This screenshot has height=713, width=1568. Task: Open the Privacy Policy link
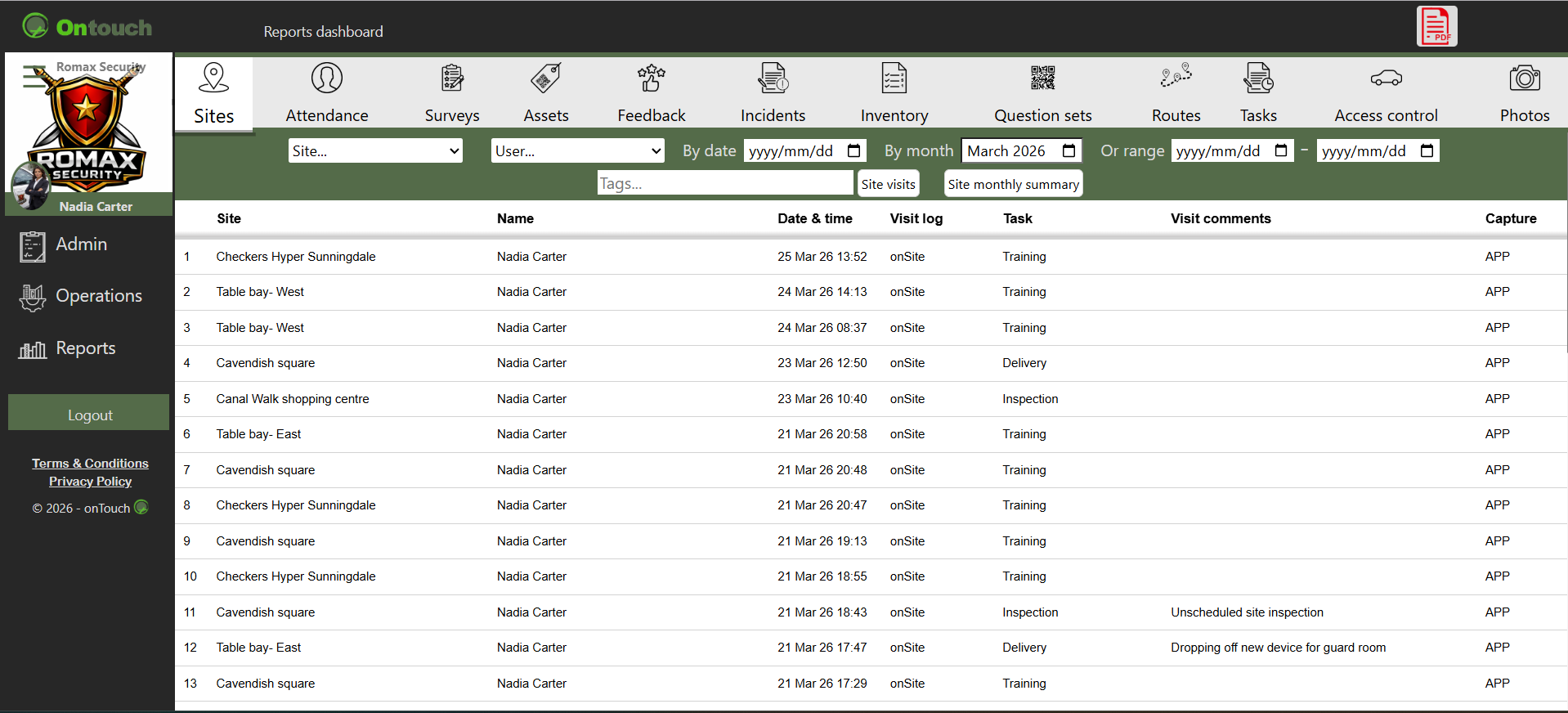pyautogui.click(x=90, y=482)
